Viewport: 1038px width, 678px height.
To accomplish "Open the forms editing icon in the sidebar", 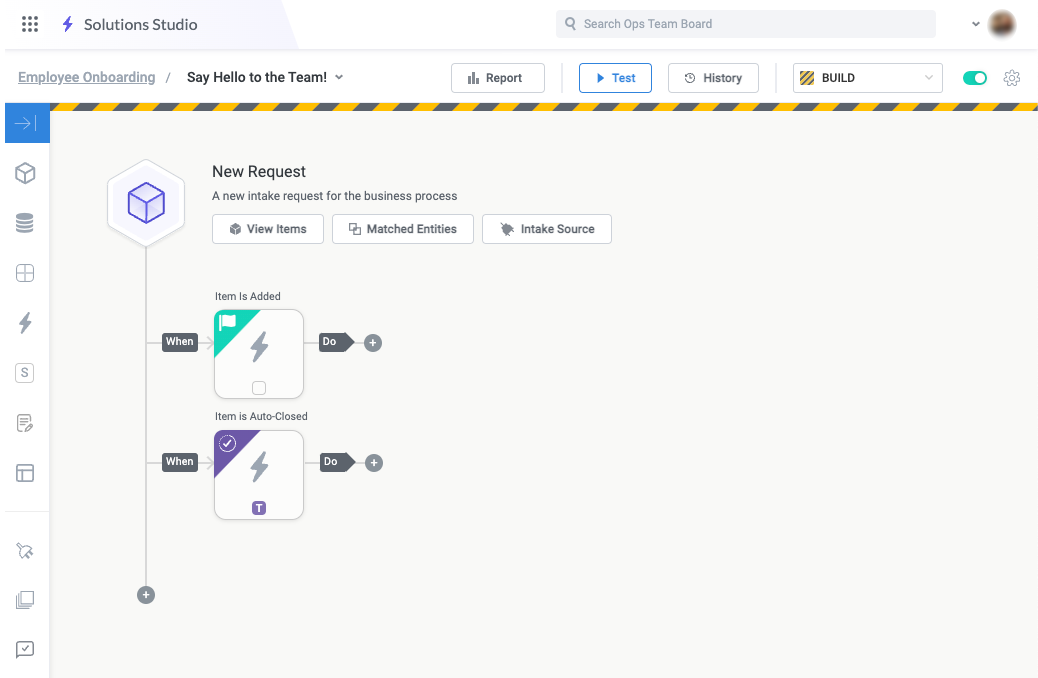I will (27, 422).
